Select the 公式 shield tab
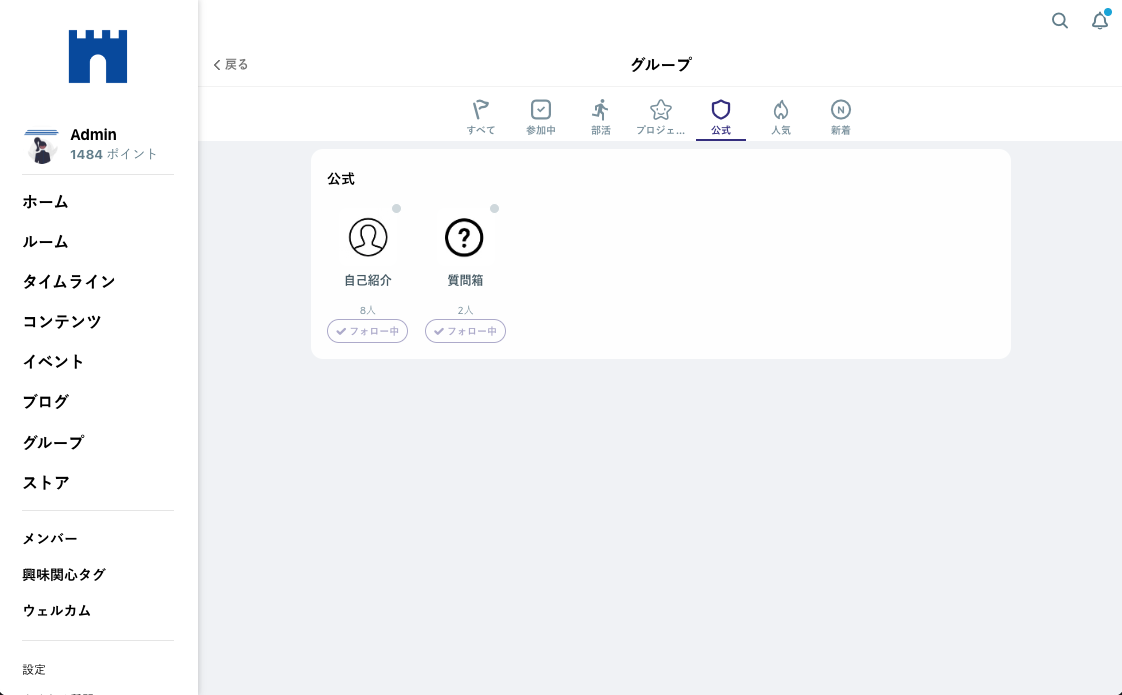The width and height of the screenshot is (1122, 695). (721, 118)
